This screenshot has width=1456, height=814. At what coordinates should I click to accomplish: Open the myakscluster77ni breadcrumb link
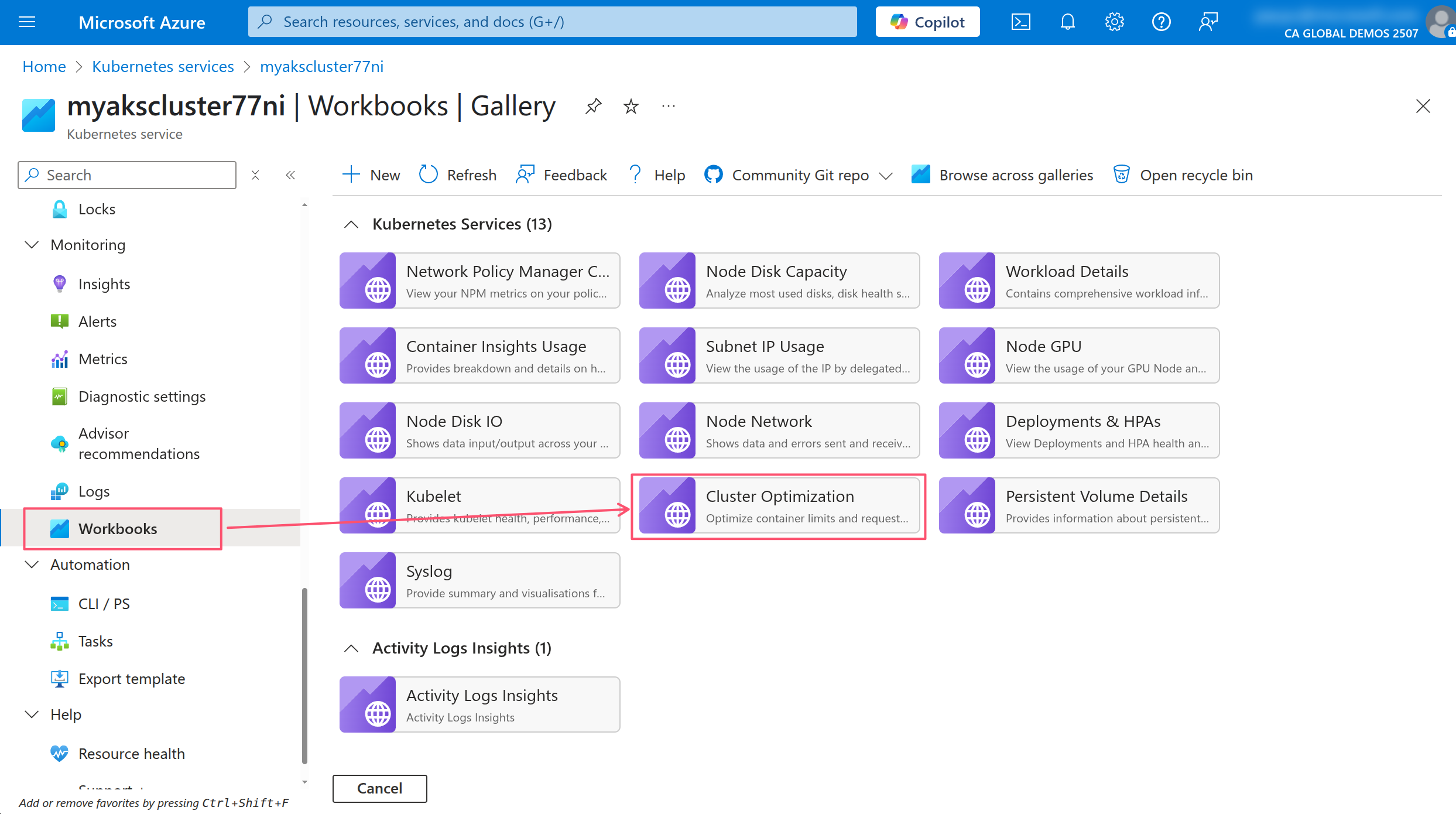click(x=321, y=67)
